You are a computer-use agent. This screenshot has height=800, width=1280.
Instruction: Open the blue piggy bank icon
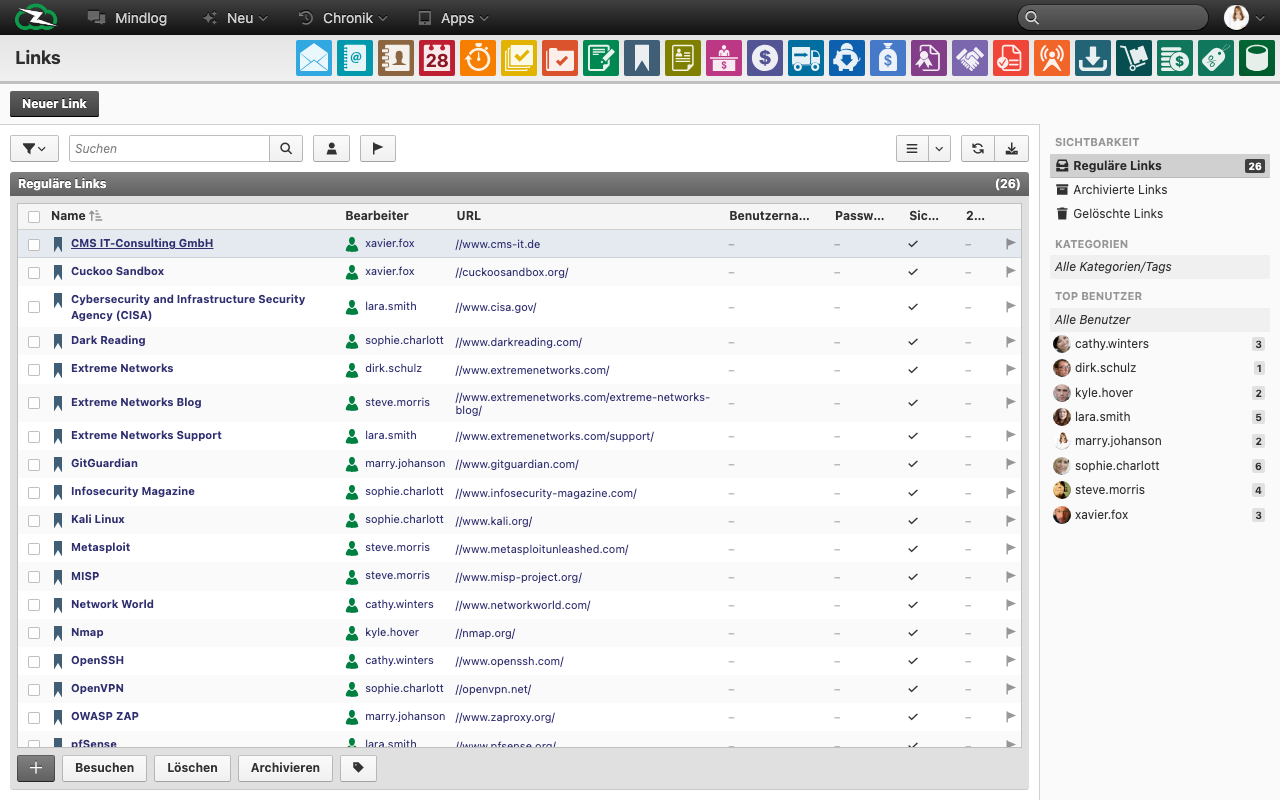pos(847,58)
